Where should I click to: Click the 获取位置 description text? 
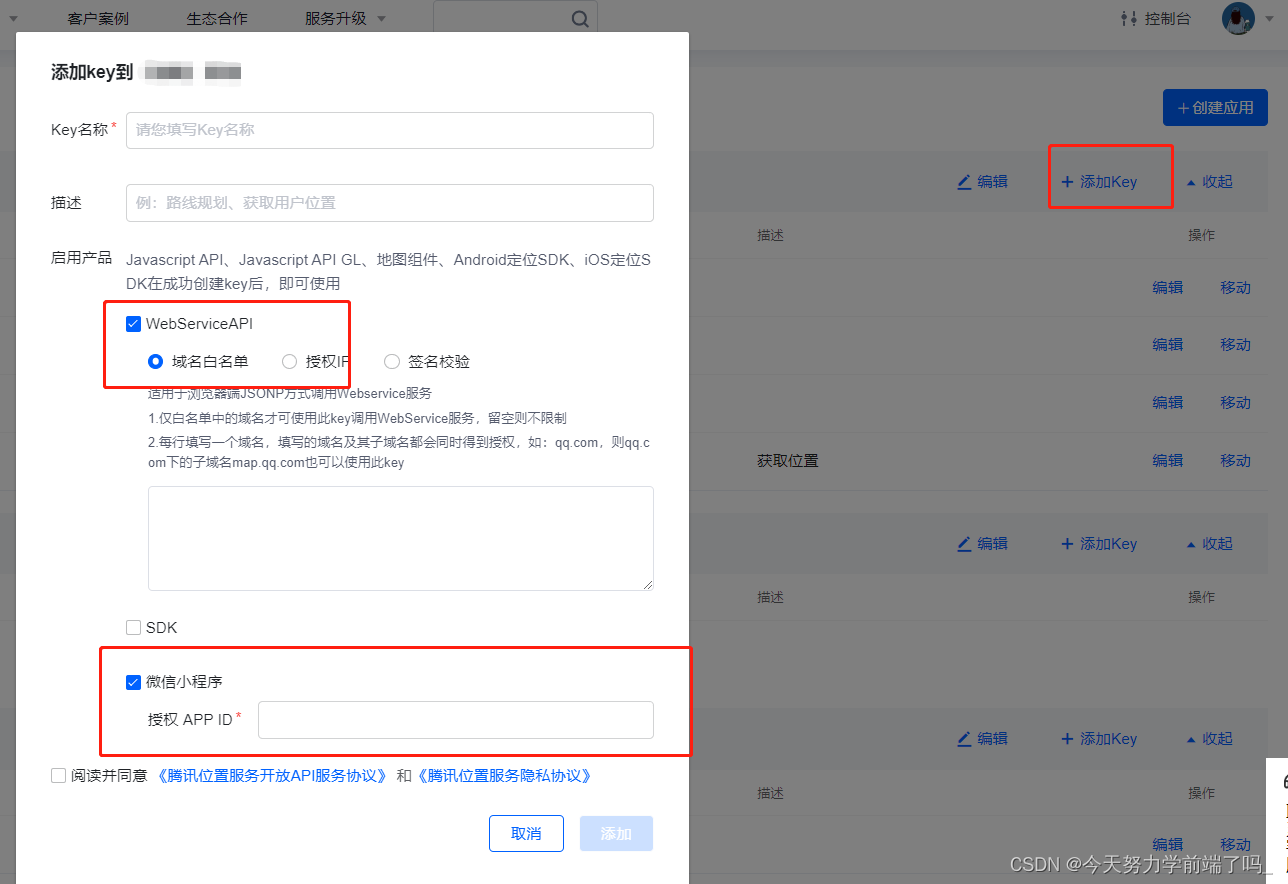[788, 461]
